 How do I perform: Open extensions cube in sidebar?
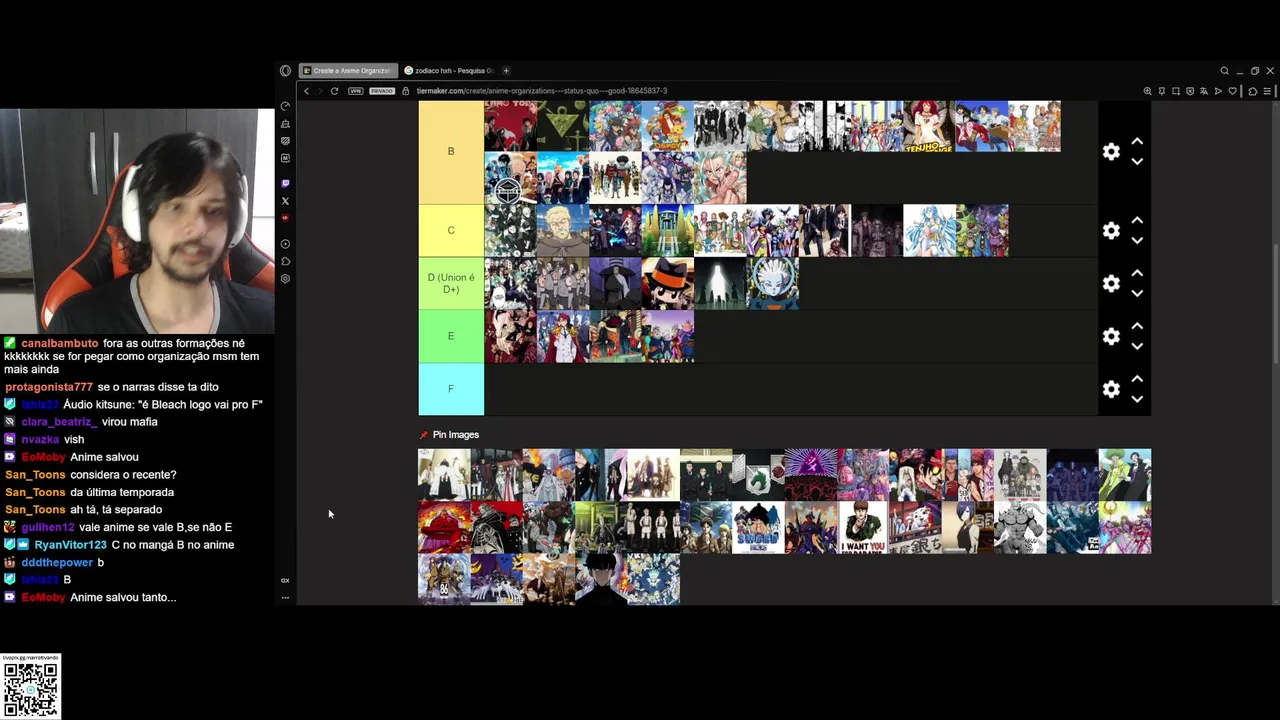pos(285,261)
